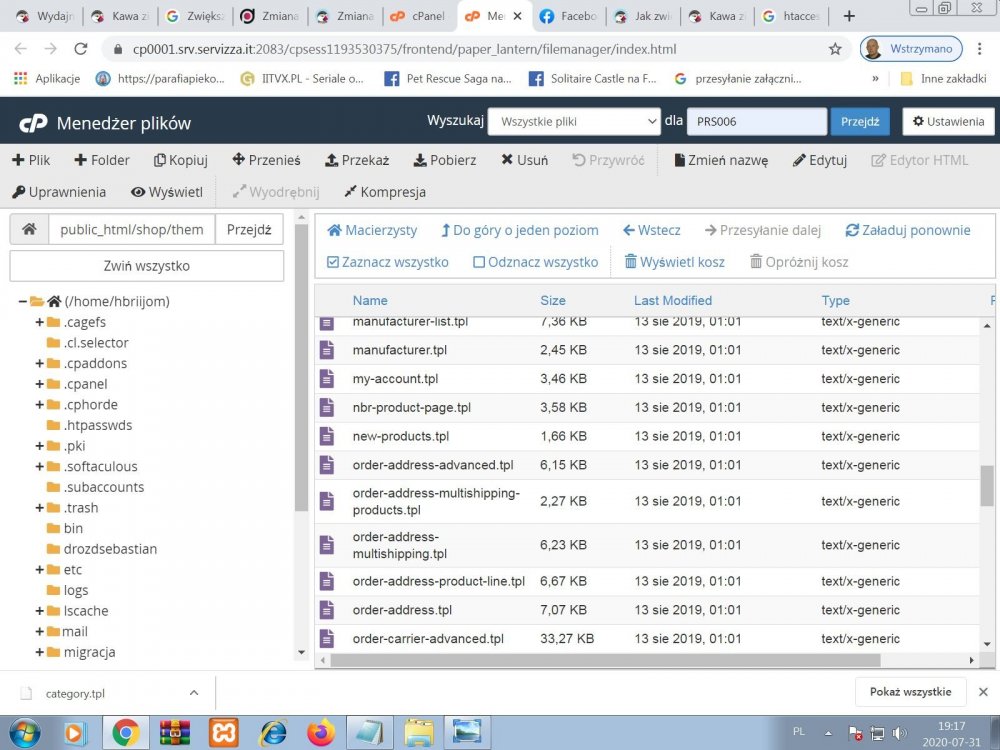Switch to the Facebook browser tab
The width and height of the screenshot is (1000, 750).
coord(570,16)
